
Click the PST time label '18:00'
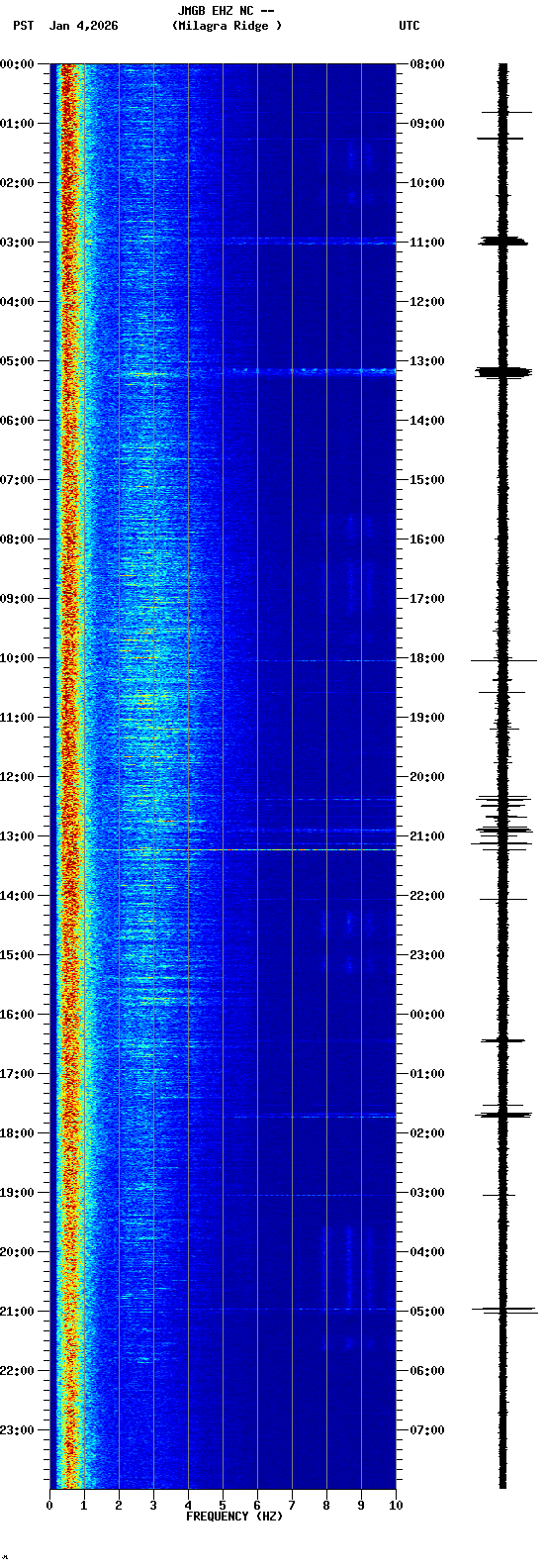17,1133
